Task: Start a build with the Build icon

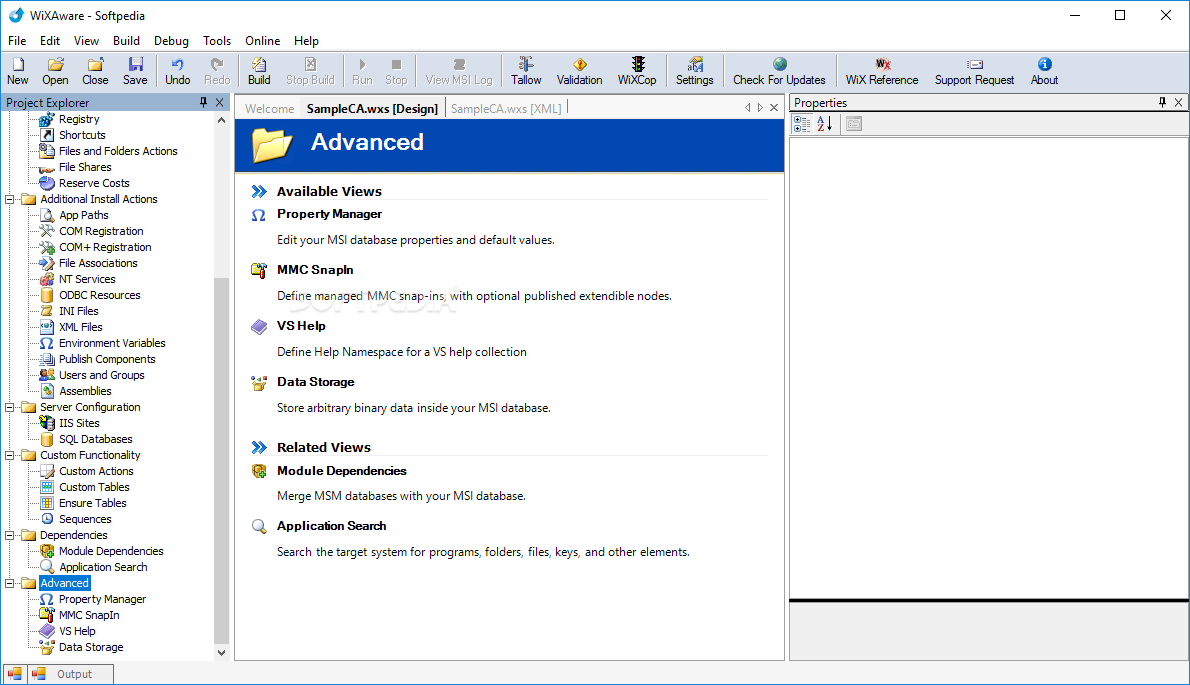Action: pyautogui.click(x=259, y=71)
